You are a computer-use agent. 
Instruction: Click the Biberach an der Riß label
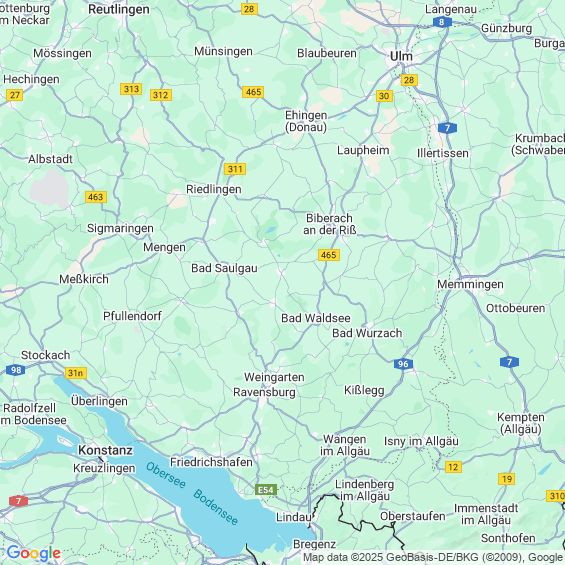click(329, 224)
